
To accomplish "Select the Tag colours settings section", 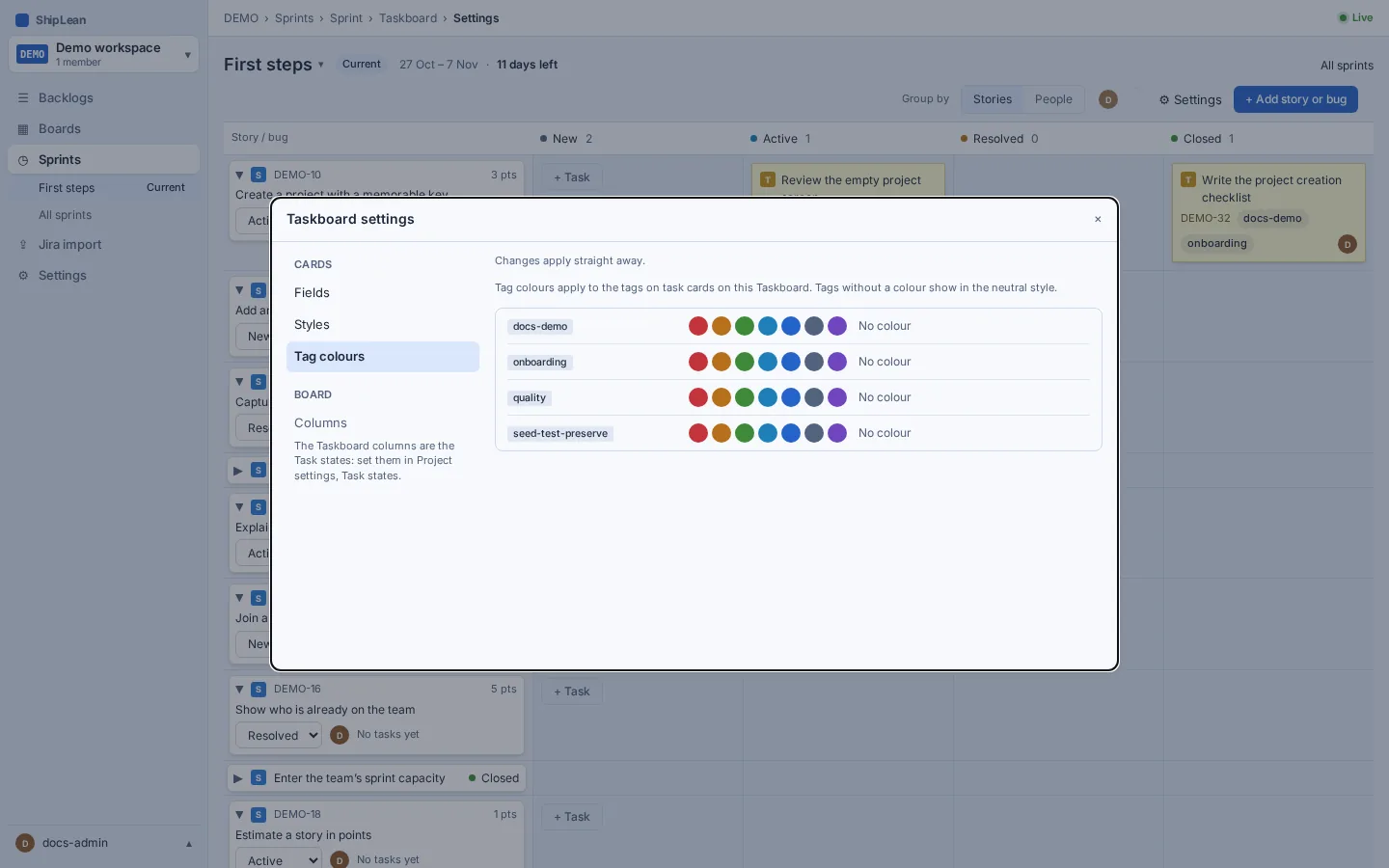I will tap(383, 357).
